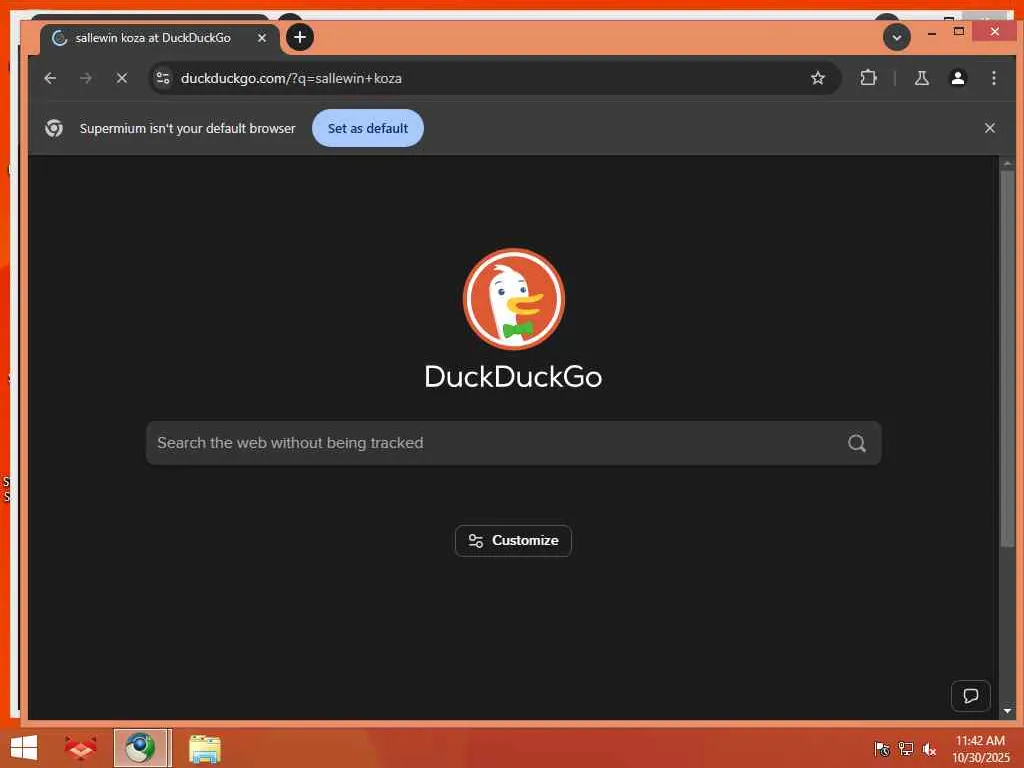Click the DuckDuckGo wordmark text

point(513,376)
